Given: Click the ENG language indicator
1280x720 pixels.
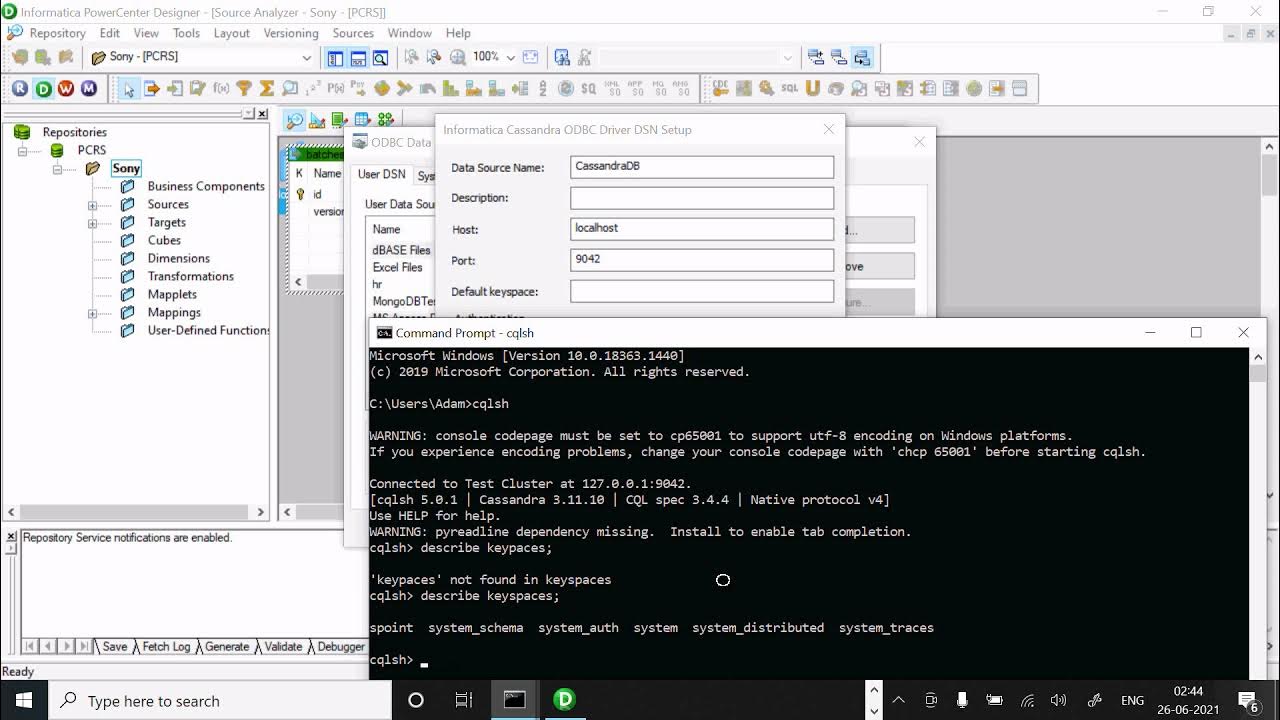Looking at the screenshot, I should click(1132, 701).
